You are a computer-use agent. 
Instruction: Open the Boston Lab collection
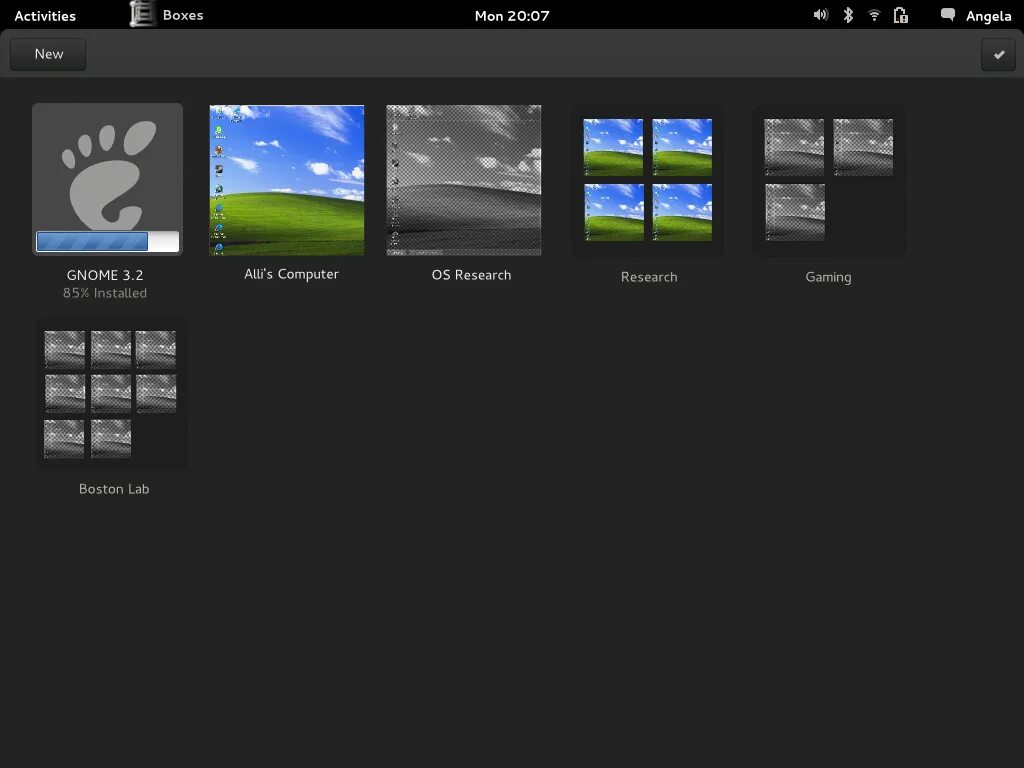(x=112, y=393)
